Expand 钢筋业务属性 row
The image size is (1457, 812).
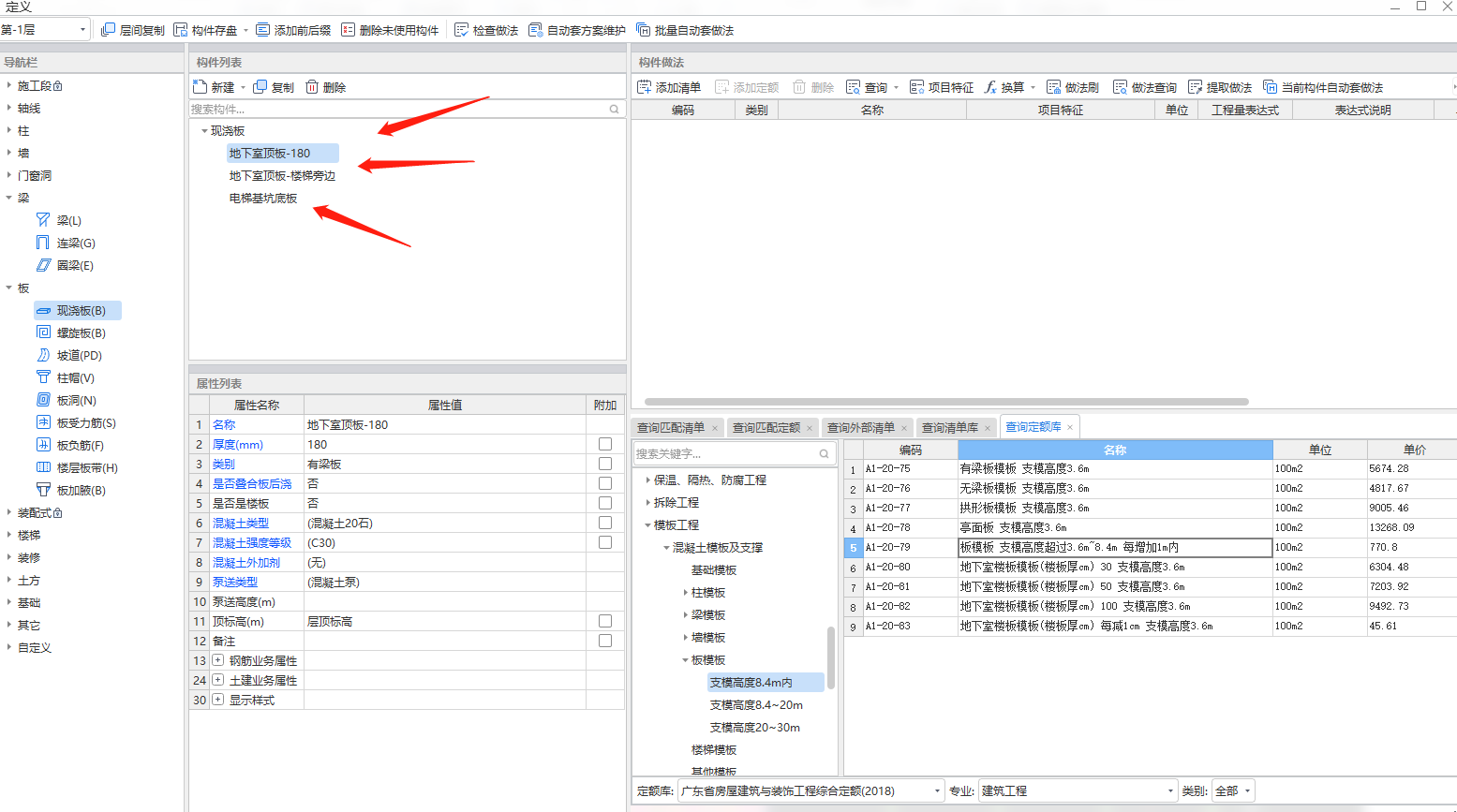point(218,660)
